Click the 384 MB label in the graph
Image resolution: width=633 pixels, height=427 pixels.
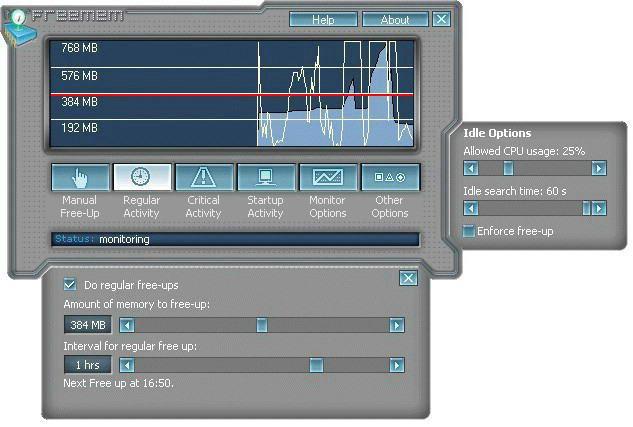[x=80, y=102]
